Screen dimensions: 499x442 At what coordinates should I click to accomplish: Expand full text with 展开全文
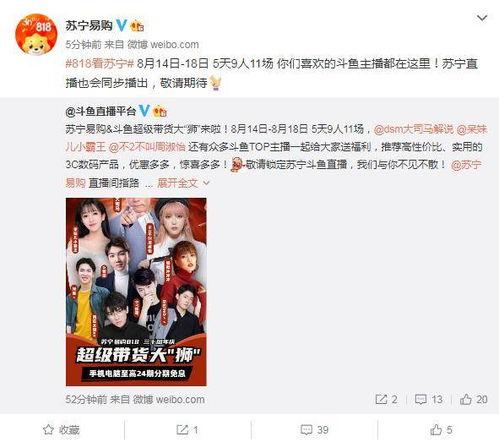(178, 183)
